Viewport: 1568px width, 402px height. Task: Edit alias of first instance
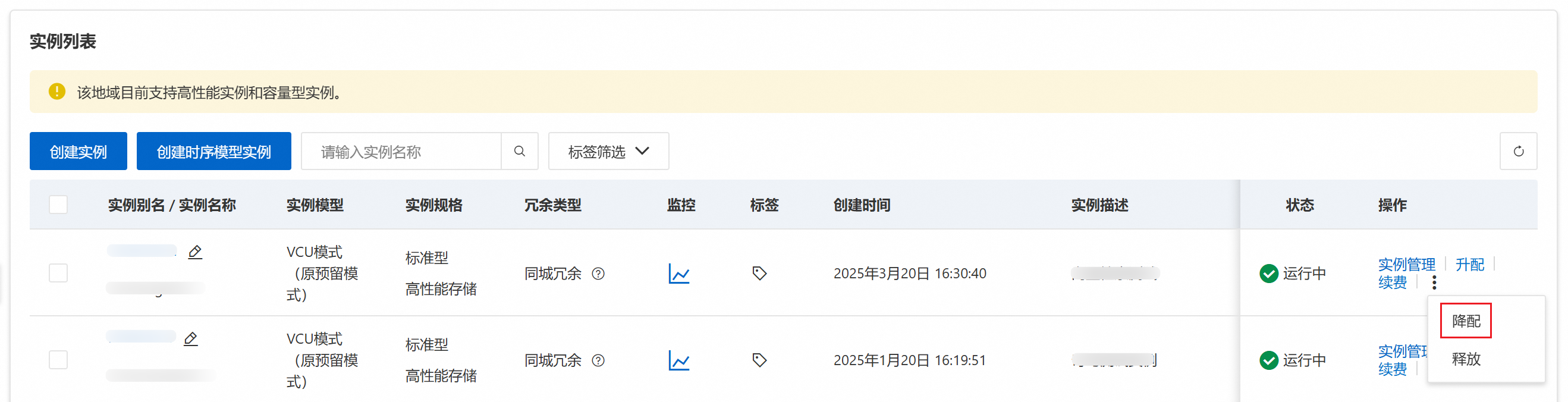click(x=195, y=252)
